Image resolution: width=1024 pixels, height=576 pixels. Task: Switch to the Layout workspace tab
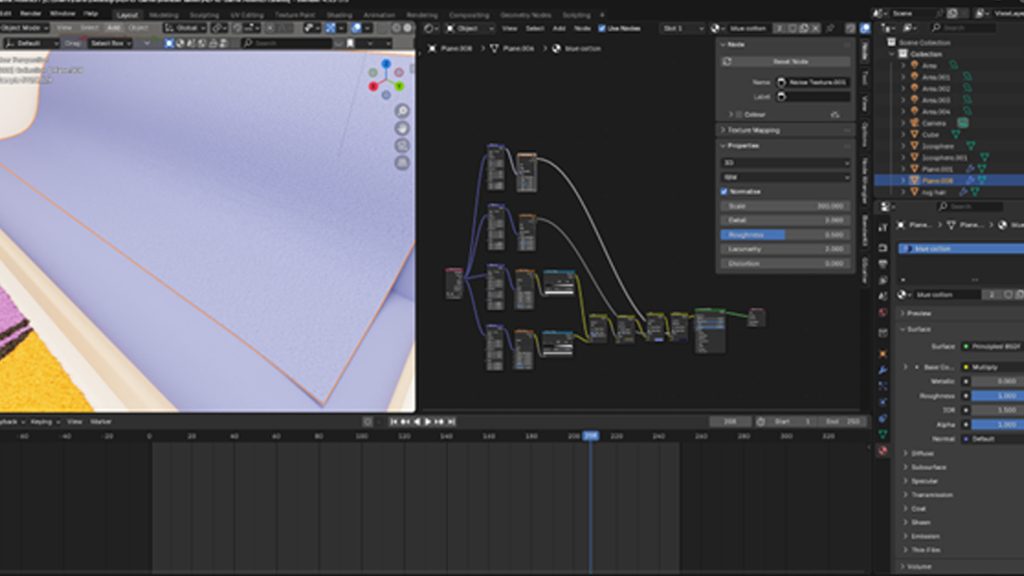click(127, 15)
